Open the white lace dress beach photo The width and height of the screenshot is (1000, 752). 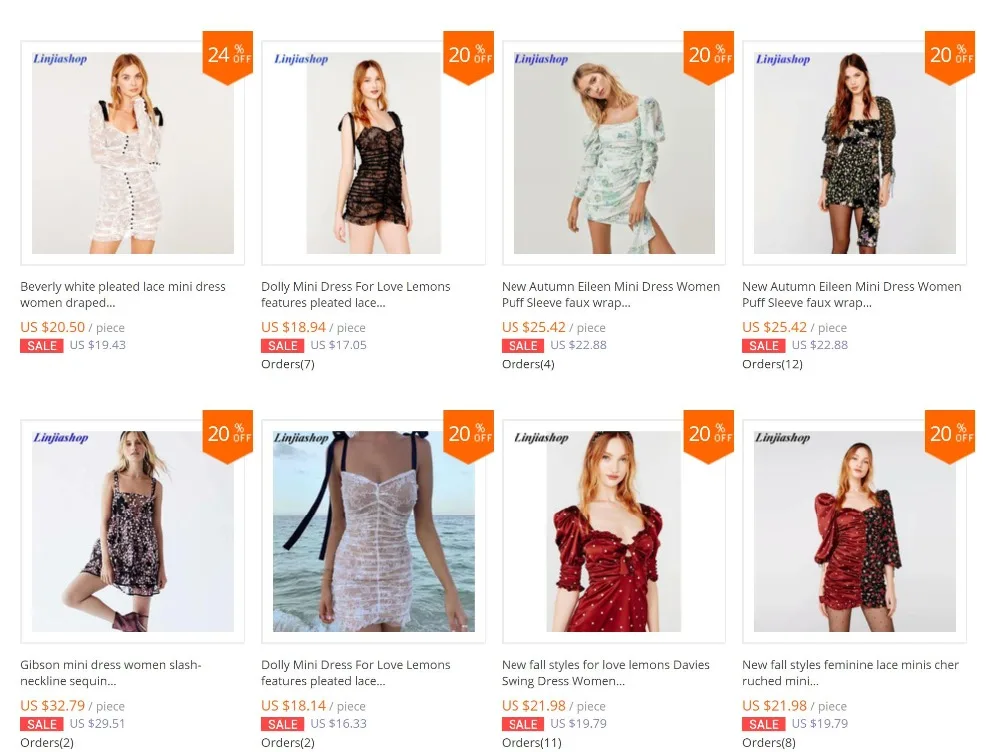coord(374,531)
